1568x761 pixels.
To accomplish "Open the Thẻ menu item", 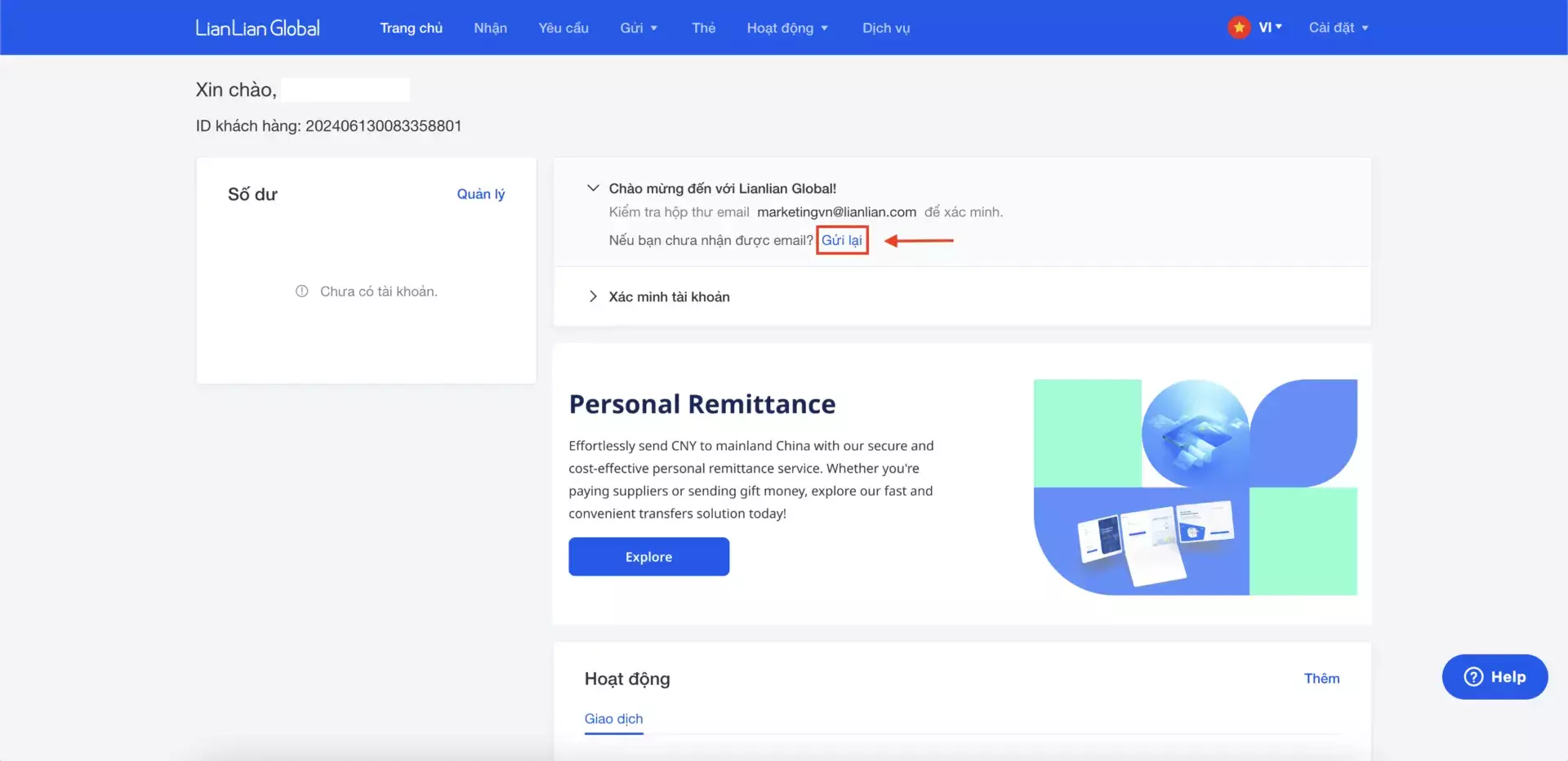I will point(703,28).
